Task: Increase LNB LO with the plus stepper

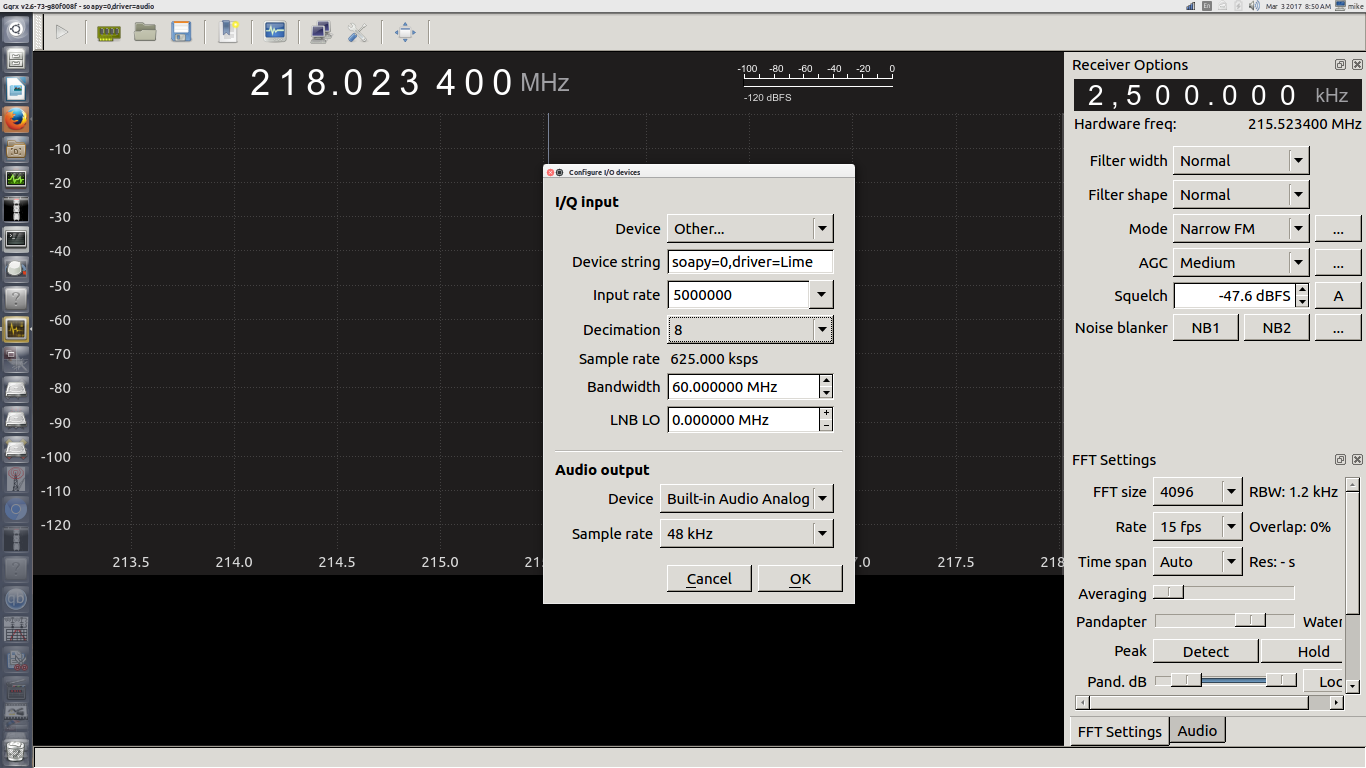Action: [826, 414]
